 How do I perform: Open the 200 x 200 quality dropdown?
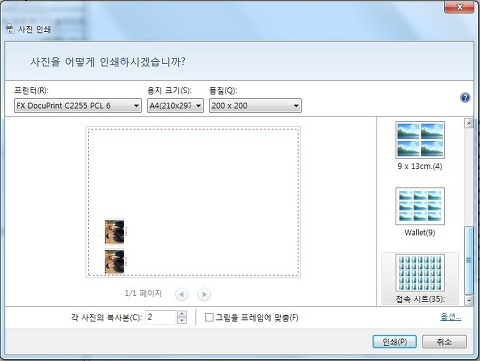point(255,106)
